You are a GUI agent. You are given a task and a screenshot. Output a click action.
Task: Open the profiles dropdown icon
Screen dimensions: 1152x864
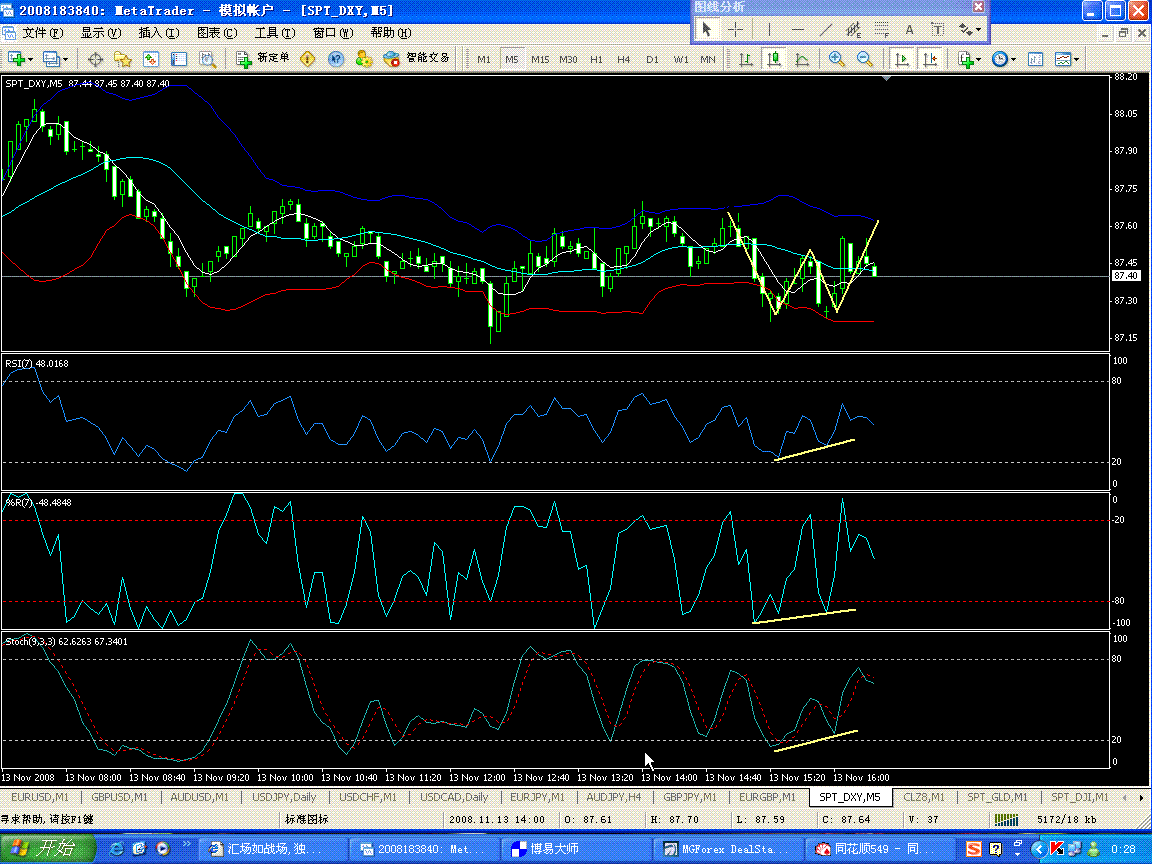pos(55,59)
